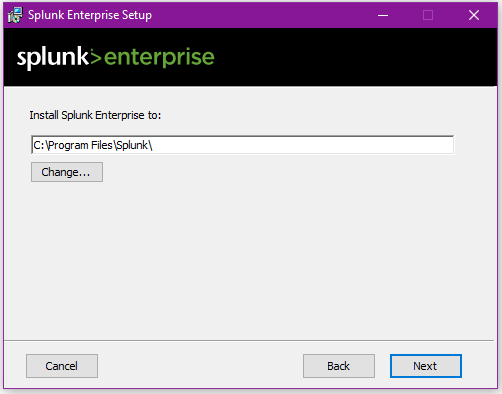Click the installer icon in the title bar
Screen dimensions: 502x394
tap(15, 15)
